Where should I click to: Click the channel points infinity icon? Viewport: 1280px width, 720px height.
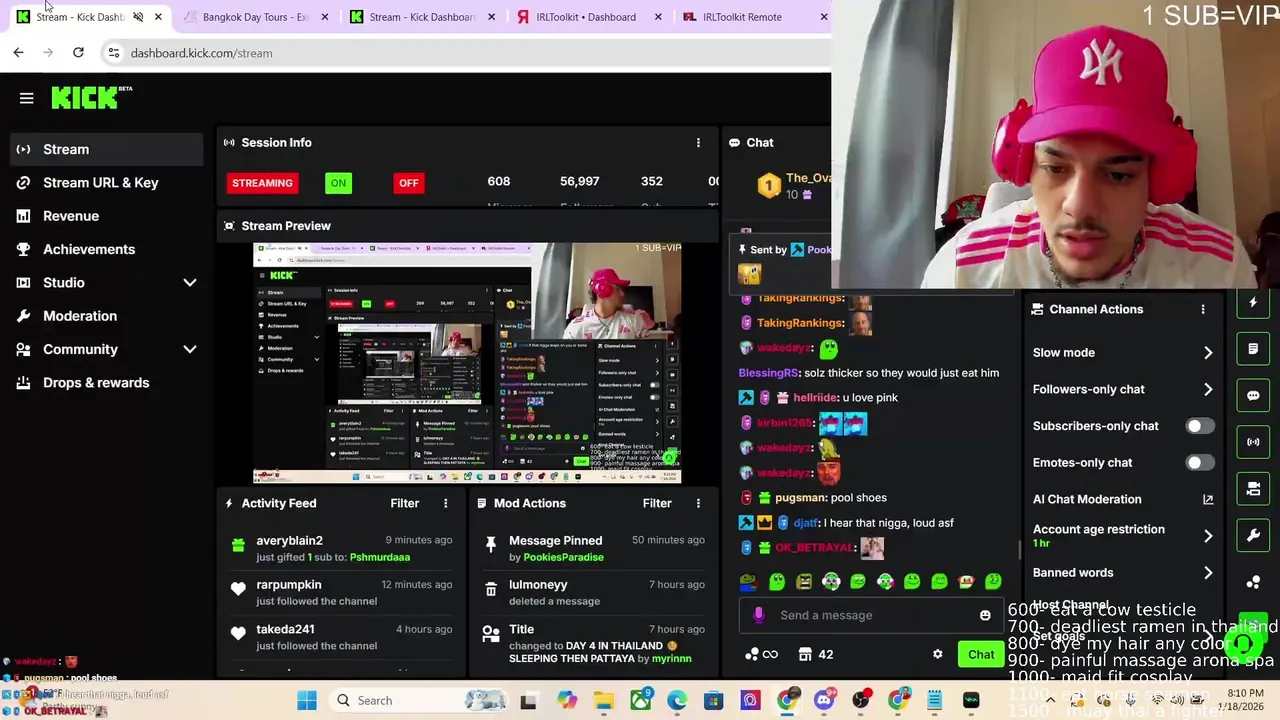(x=762, y=654)
